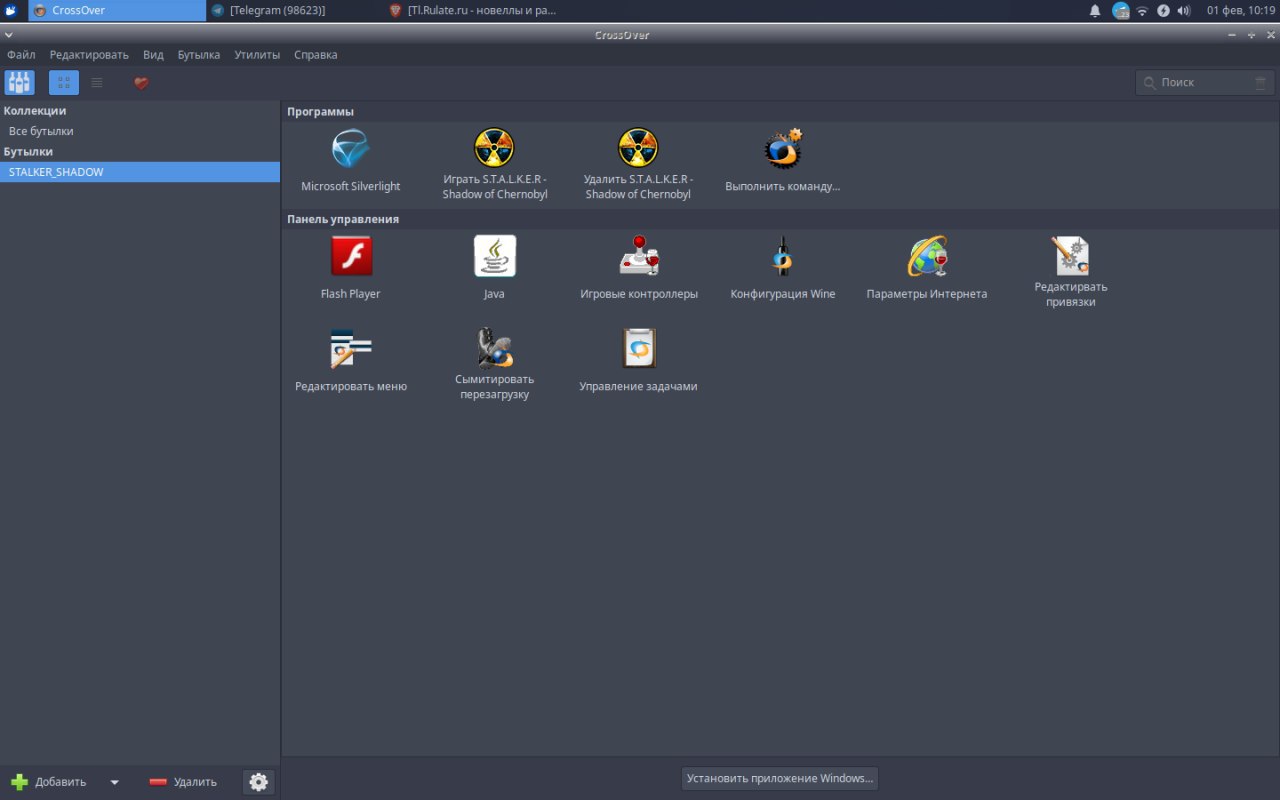Open the Wi-Fi network tray icon

[x=1142, y=10]
